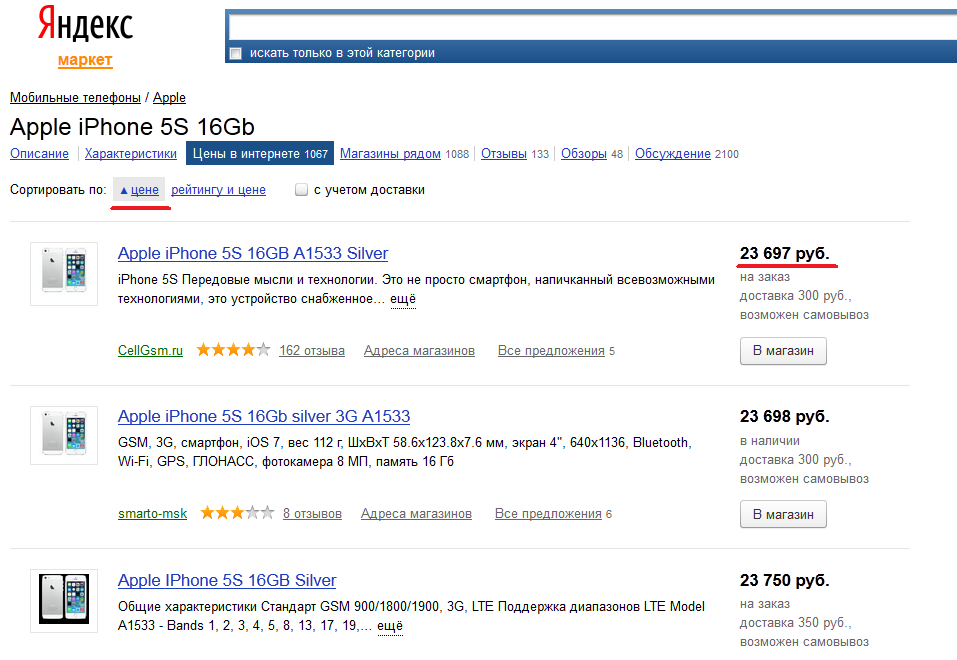Open the Обзоры tab
Viewport: 957px width, 660px height.
[x=583, y=154]
